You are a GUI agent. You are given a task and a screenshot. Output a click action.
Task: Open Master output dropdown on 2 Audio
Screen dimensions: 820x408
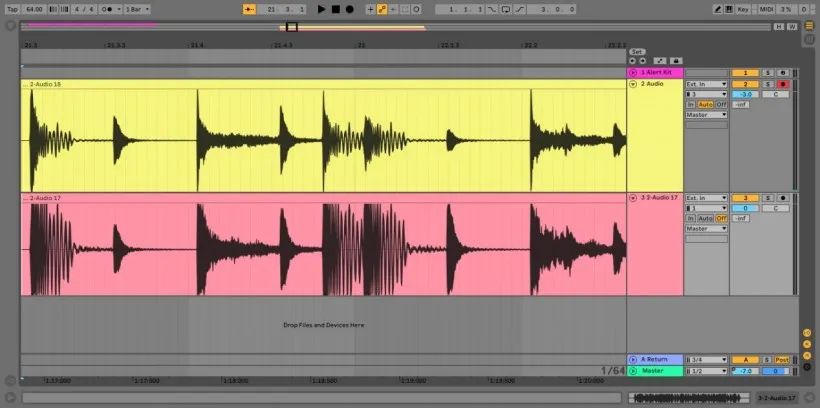(707, 115)
